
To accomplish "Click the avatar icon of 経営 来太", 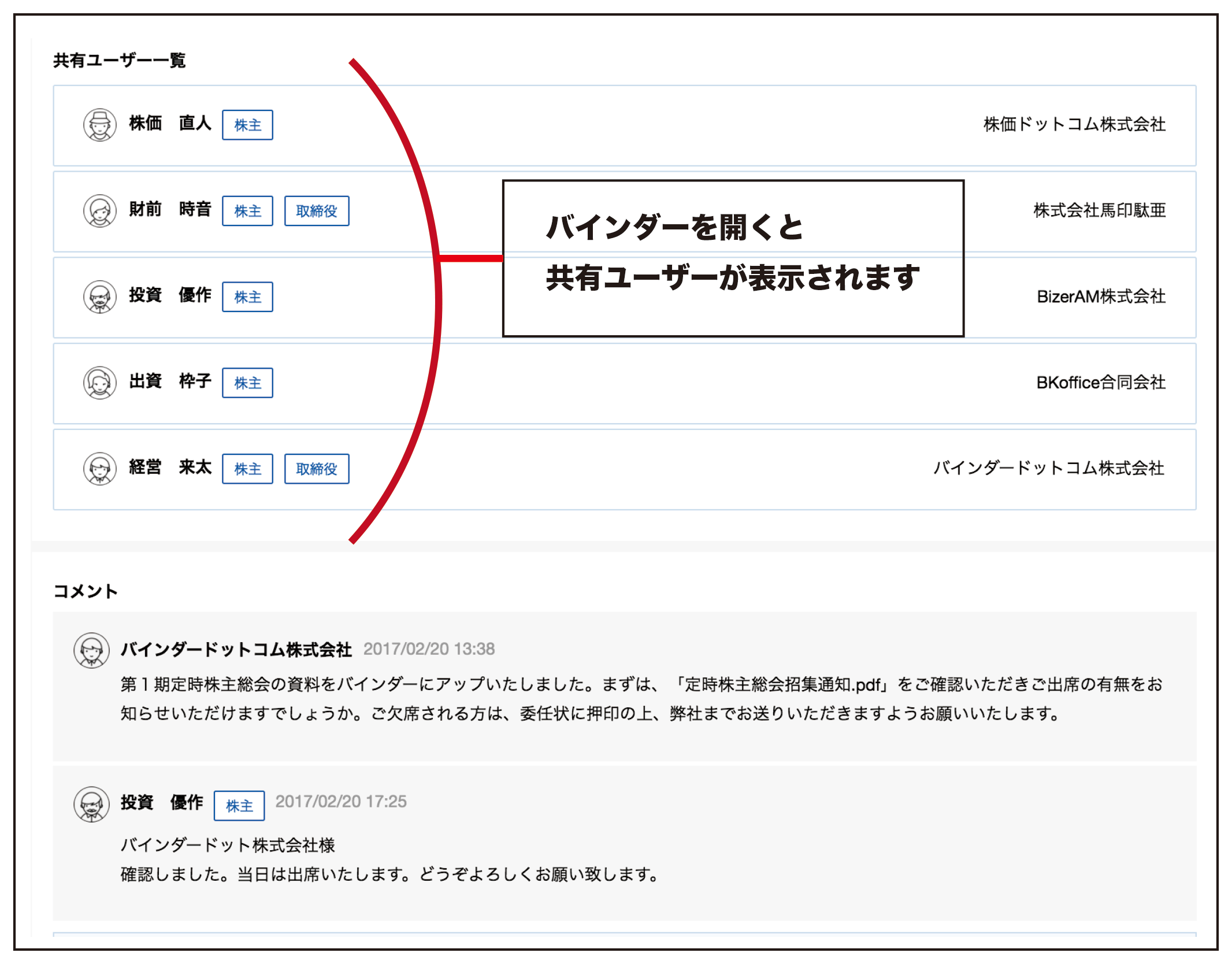I will pyautogui.click(x=100, y=469).
